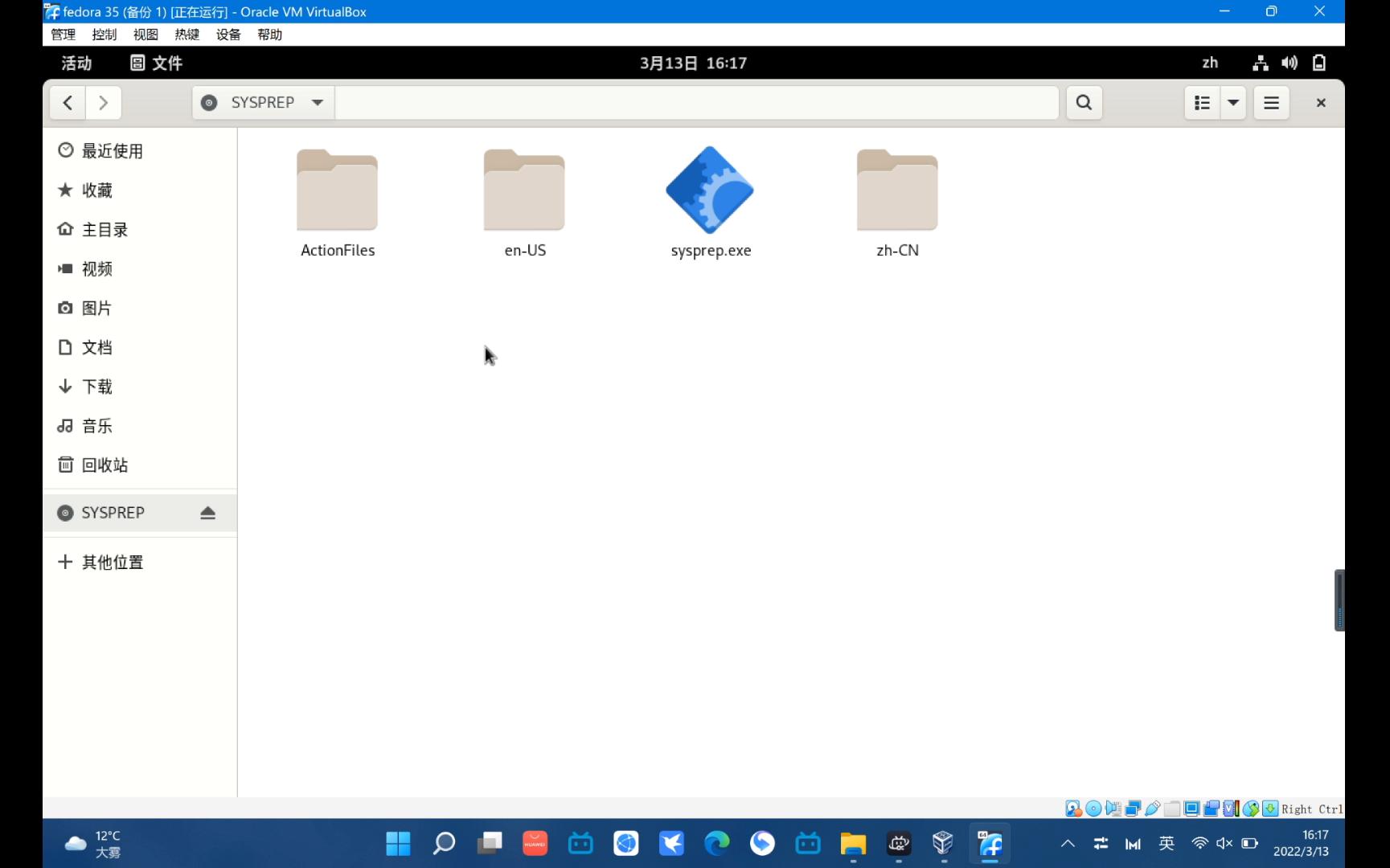Open the hamburger menu in Files
This screenshot has height=868, width=1390.
pos(1272,102)
